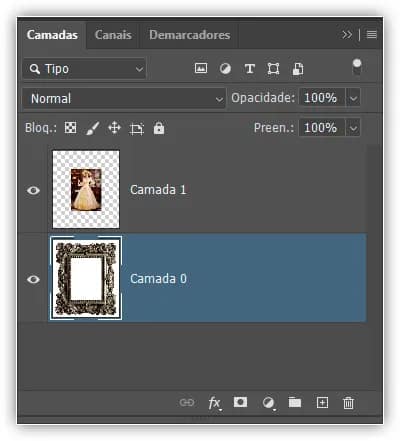Filter layers by pixel image icon
The height and width of the screenshot is (441, 400).
pos(201,68)
